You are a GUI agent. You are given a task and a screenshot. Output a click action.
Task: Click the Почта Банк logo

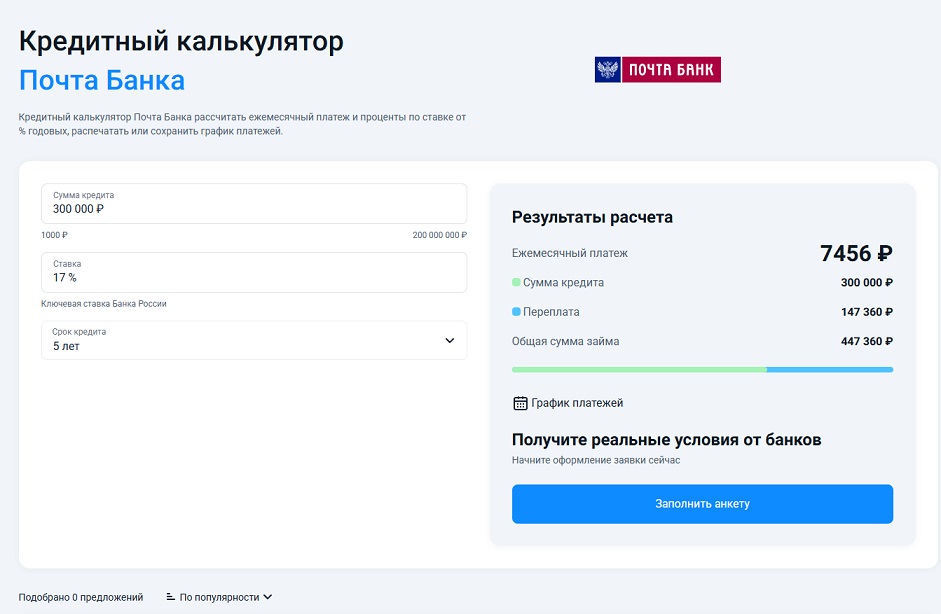click(x=657, y=70)
